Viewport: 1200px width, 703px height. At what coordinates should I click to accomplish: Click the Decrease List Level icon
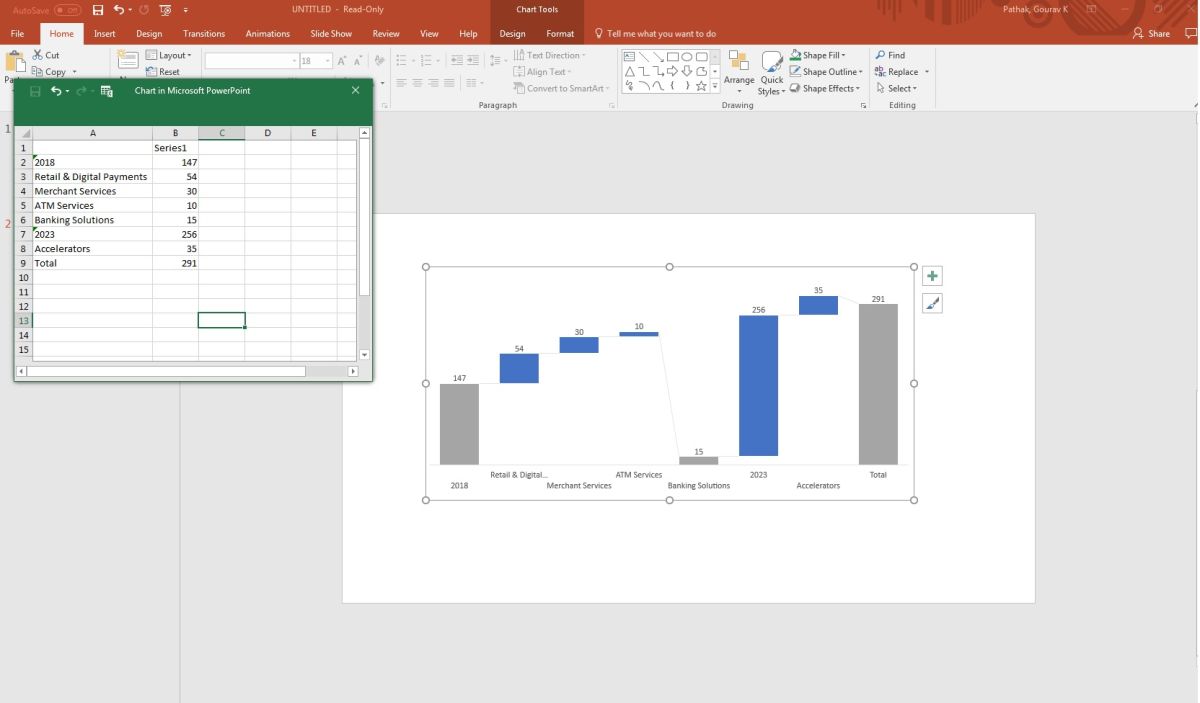(454, 61)
